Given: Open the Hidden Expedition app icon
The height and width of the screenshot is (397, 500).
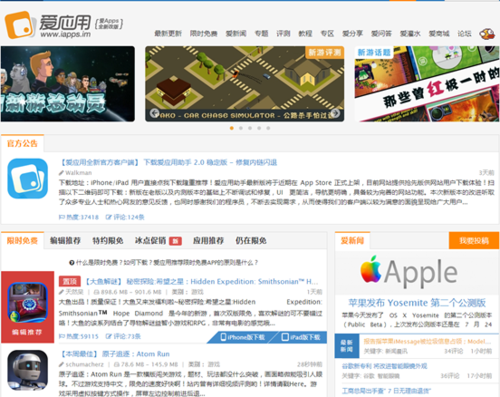Looking at the screenshot, I should tap(28, 303).
